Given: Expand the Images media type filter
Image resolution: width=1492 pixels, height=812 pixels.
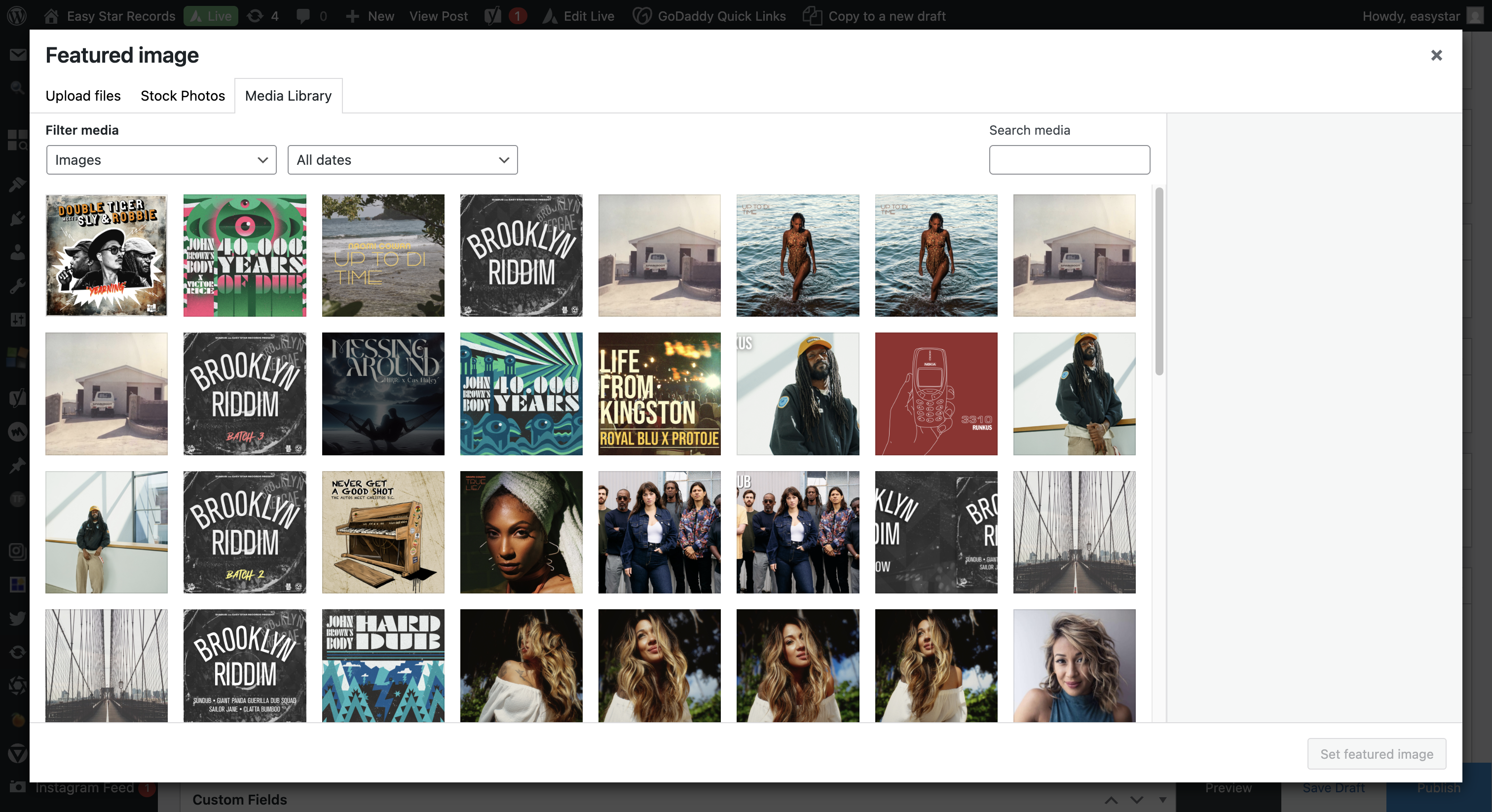Looking at the screenshot, I should coord(161,160).
